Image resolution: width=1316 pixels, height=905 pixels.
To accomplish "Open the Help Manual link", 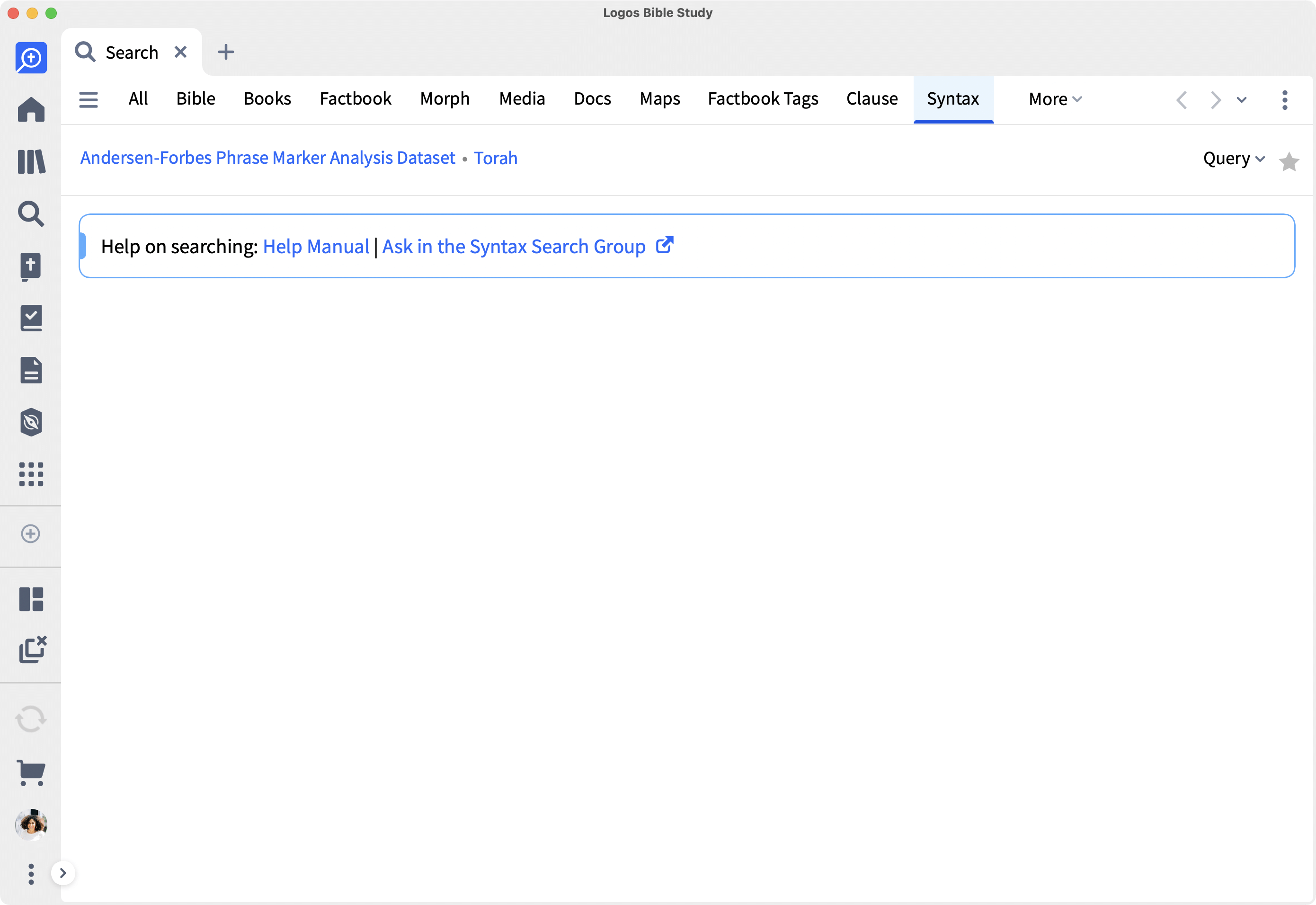I will click(316, 247).
